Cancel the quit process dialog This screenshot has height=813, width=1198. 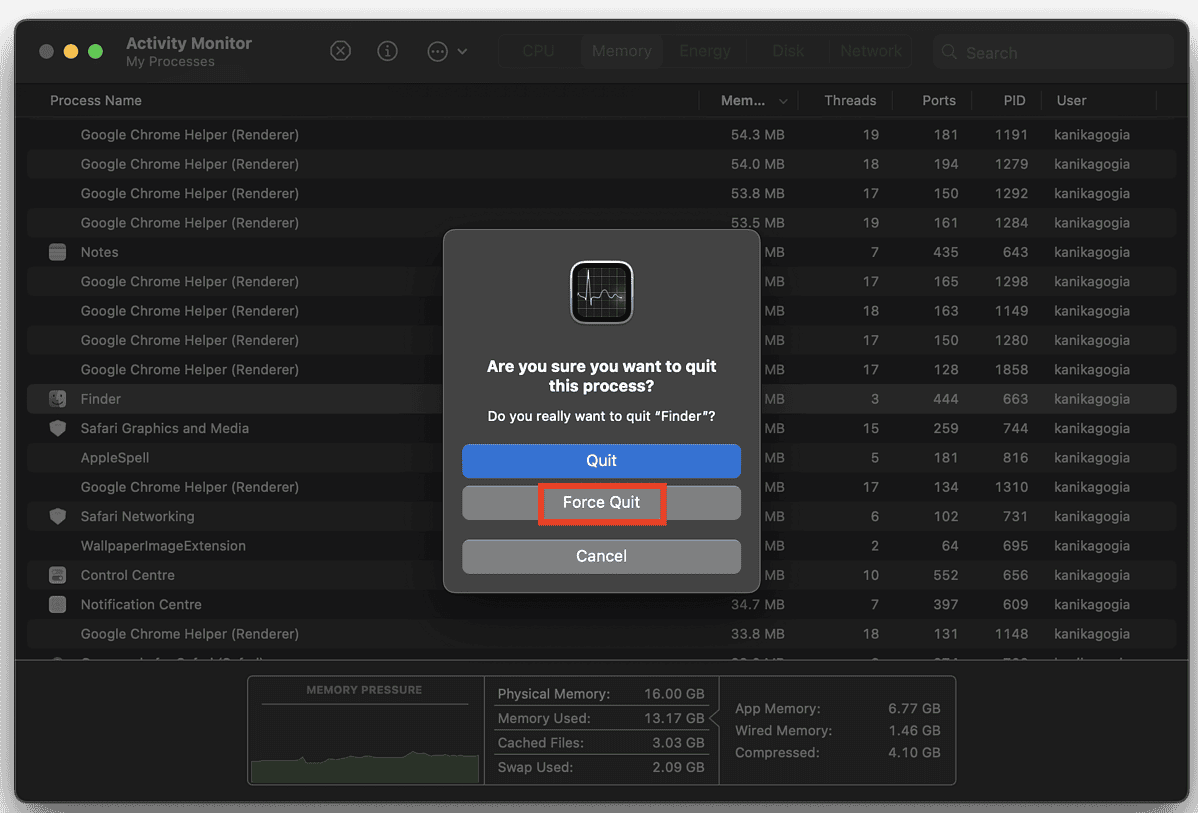(601, 556)
